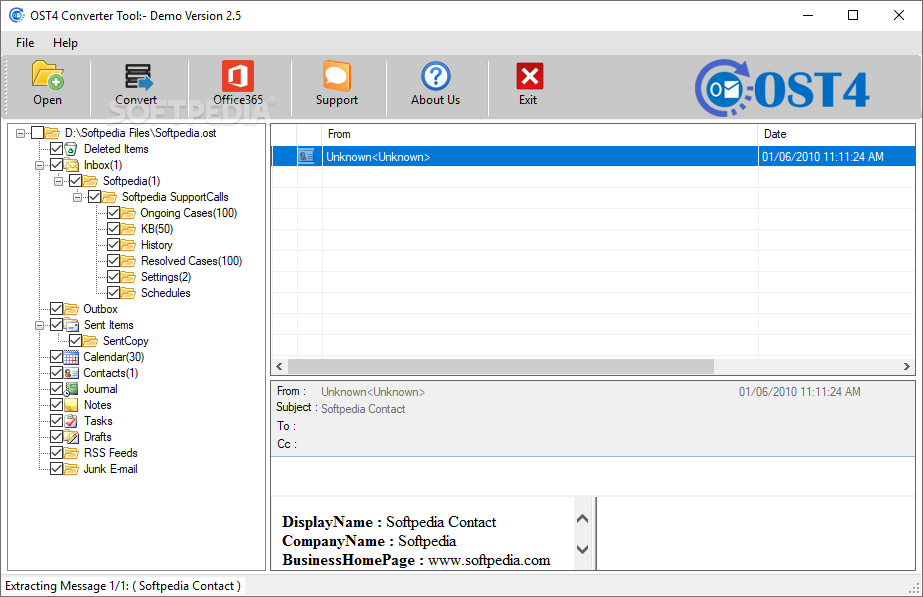
Task: Click the Journal book icon
Action: [71, 389]
